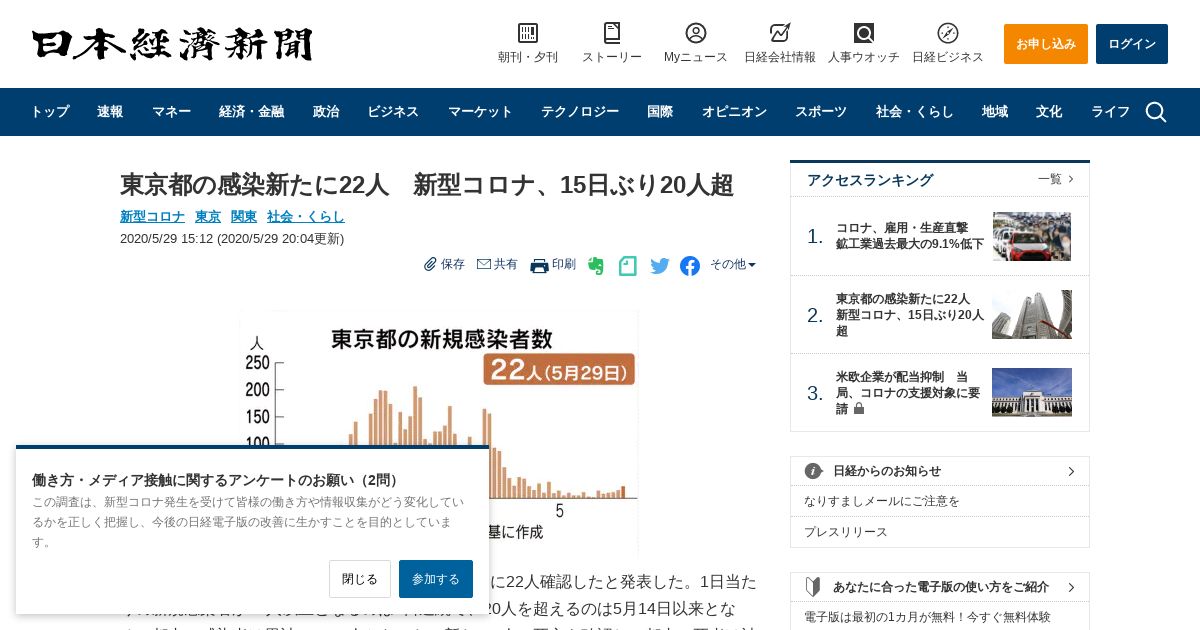Image resolution: width=1200 pixels, height=630 pixels.
Task: Open 経済・金融 navigation item
Action: pyautogui.click(x=251, y=112)
